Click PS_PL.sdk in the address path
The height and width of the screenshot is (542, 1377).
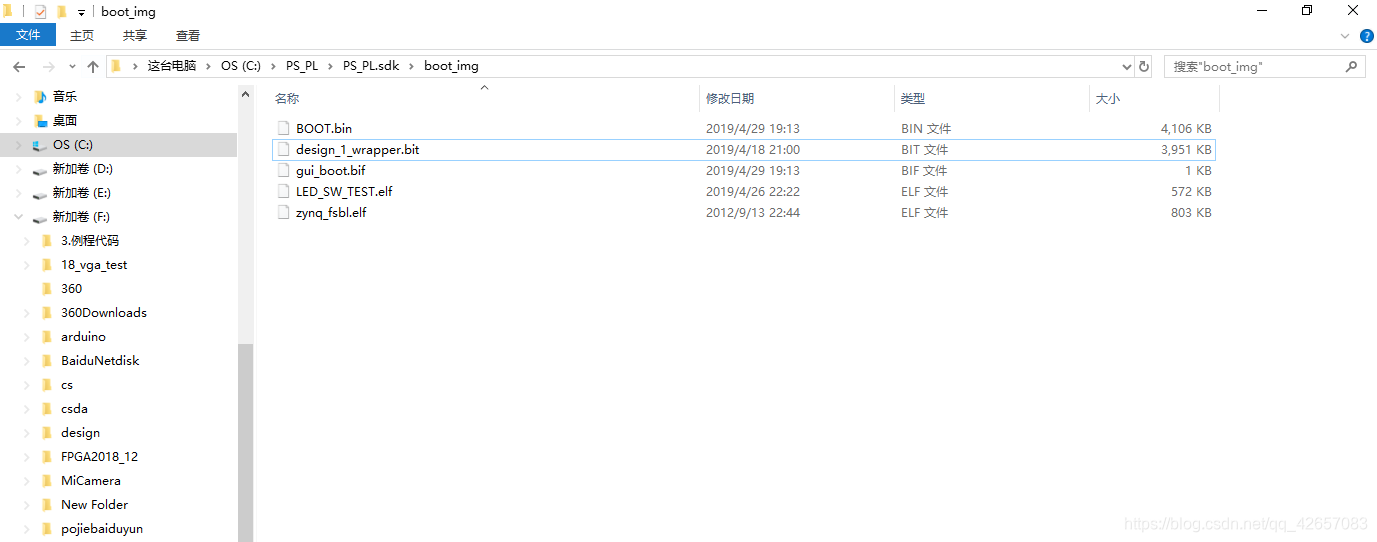pos(370,66)
